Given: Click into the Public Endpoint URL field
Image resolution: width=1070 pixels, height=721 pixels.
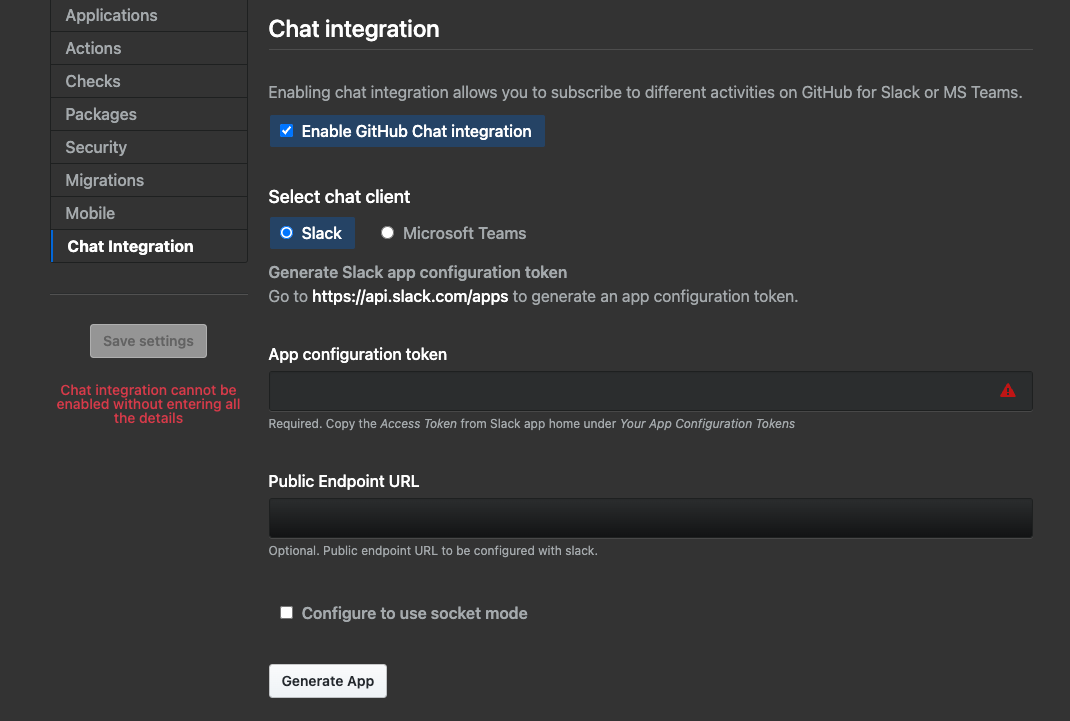Looking at the screenshot, I should (650, 518).
